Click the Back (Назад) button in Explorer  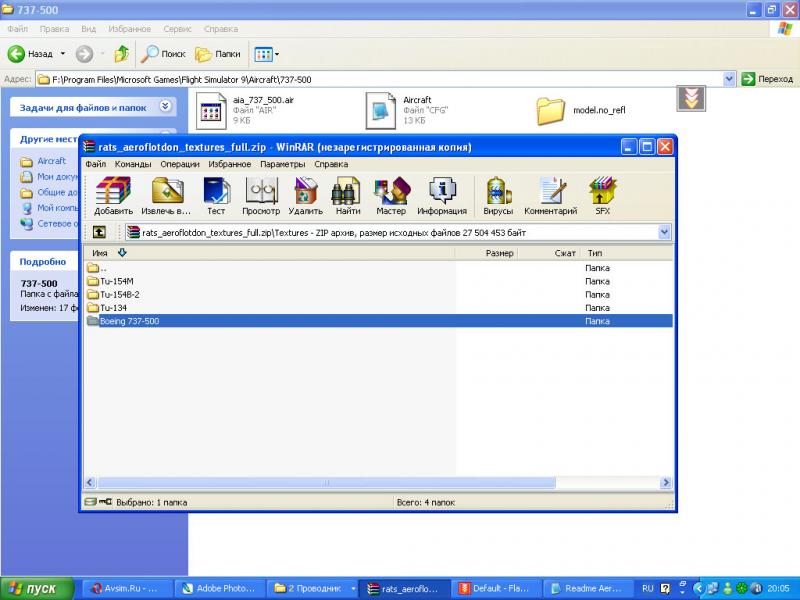pyautogui.click(x=31, y=54)
